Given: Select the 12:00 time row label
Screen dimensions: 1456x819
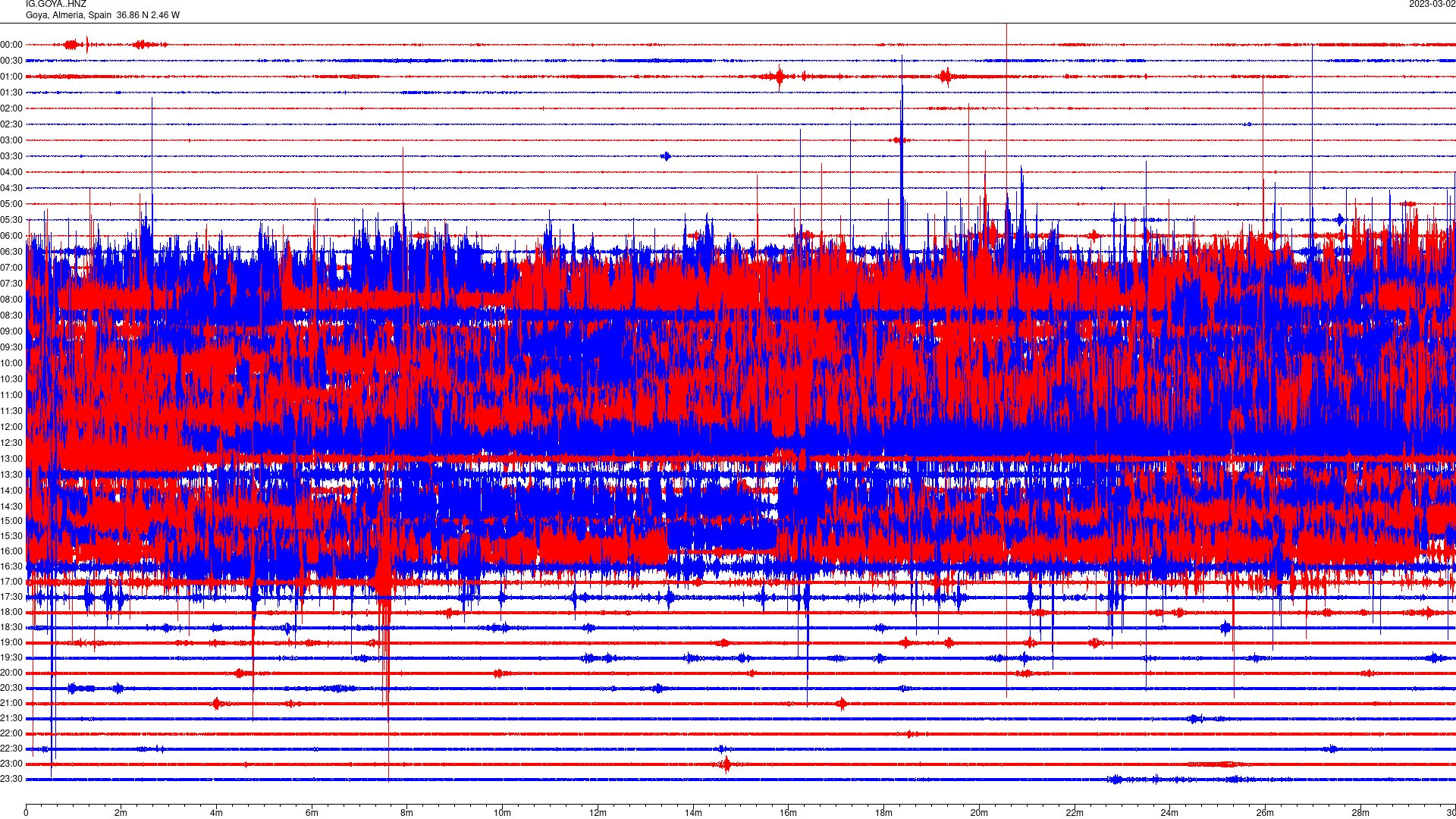Looking at the screenshot, I should point(11,427).
